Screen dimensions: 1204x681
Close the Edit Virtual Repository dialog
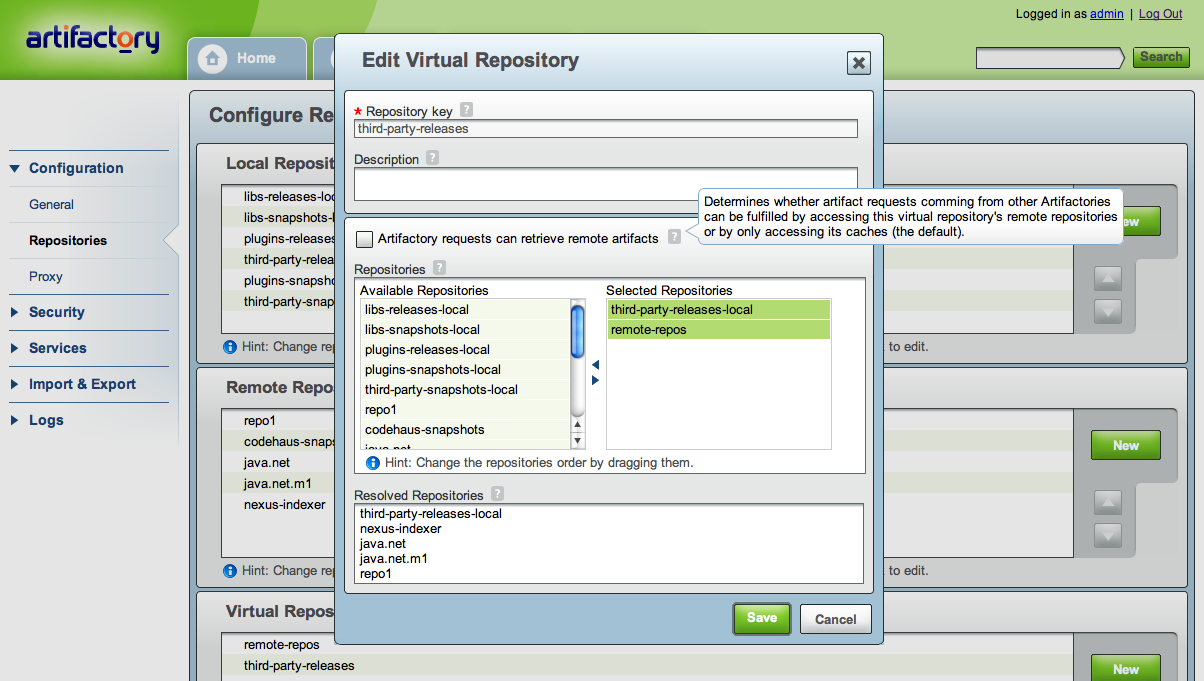click(x=857, y=63)
